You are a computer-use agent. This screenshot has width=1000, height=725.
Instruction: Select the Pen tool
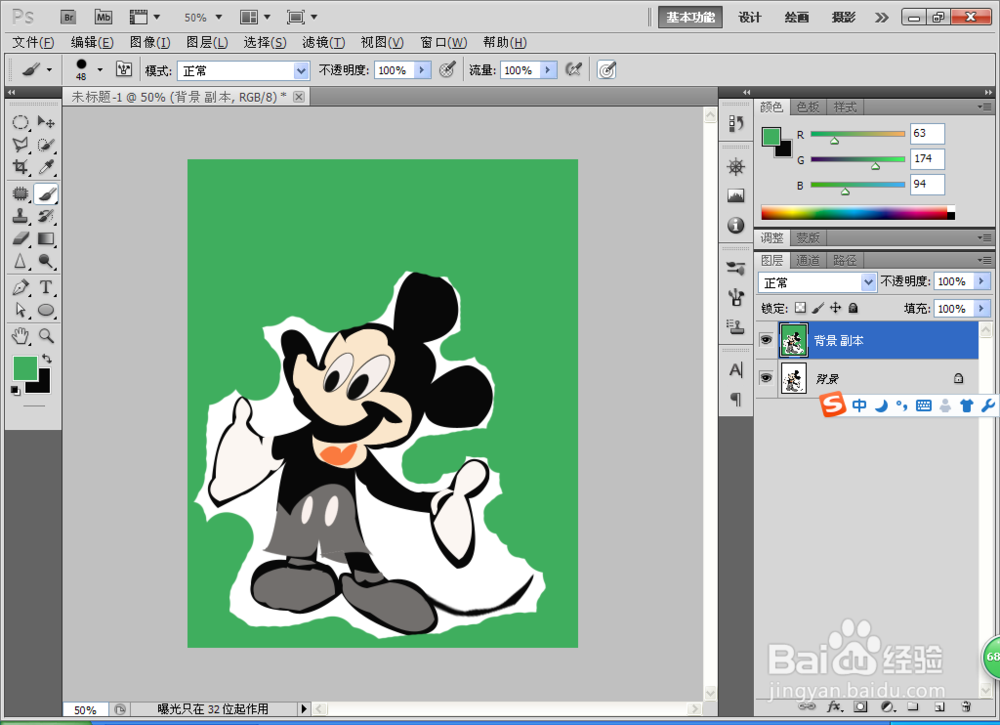20,287
